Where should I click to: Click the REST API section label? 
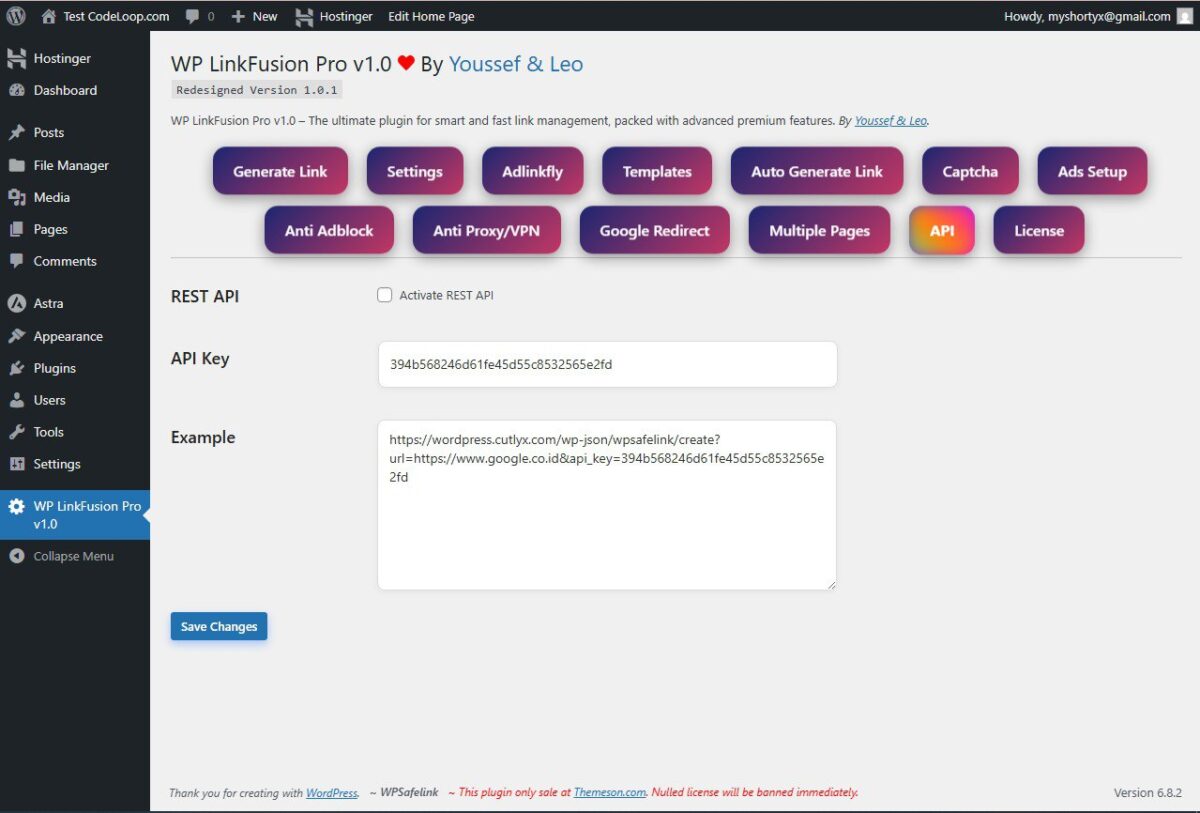coord(205,296)
